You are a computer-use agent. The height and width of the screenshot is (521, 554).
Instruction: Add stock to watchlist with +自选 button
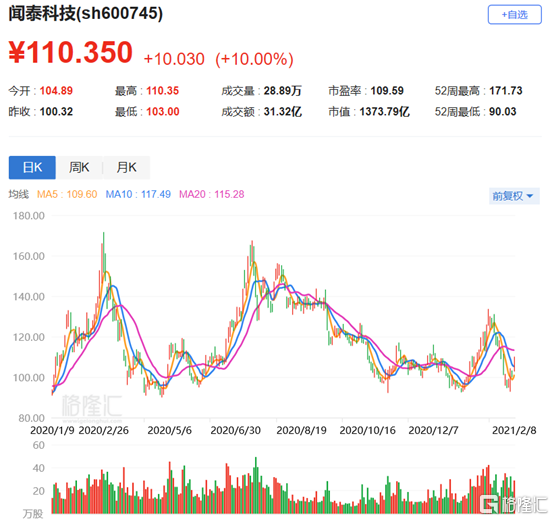(x=514, y=15)
